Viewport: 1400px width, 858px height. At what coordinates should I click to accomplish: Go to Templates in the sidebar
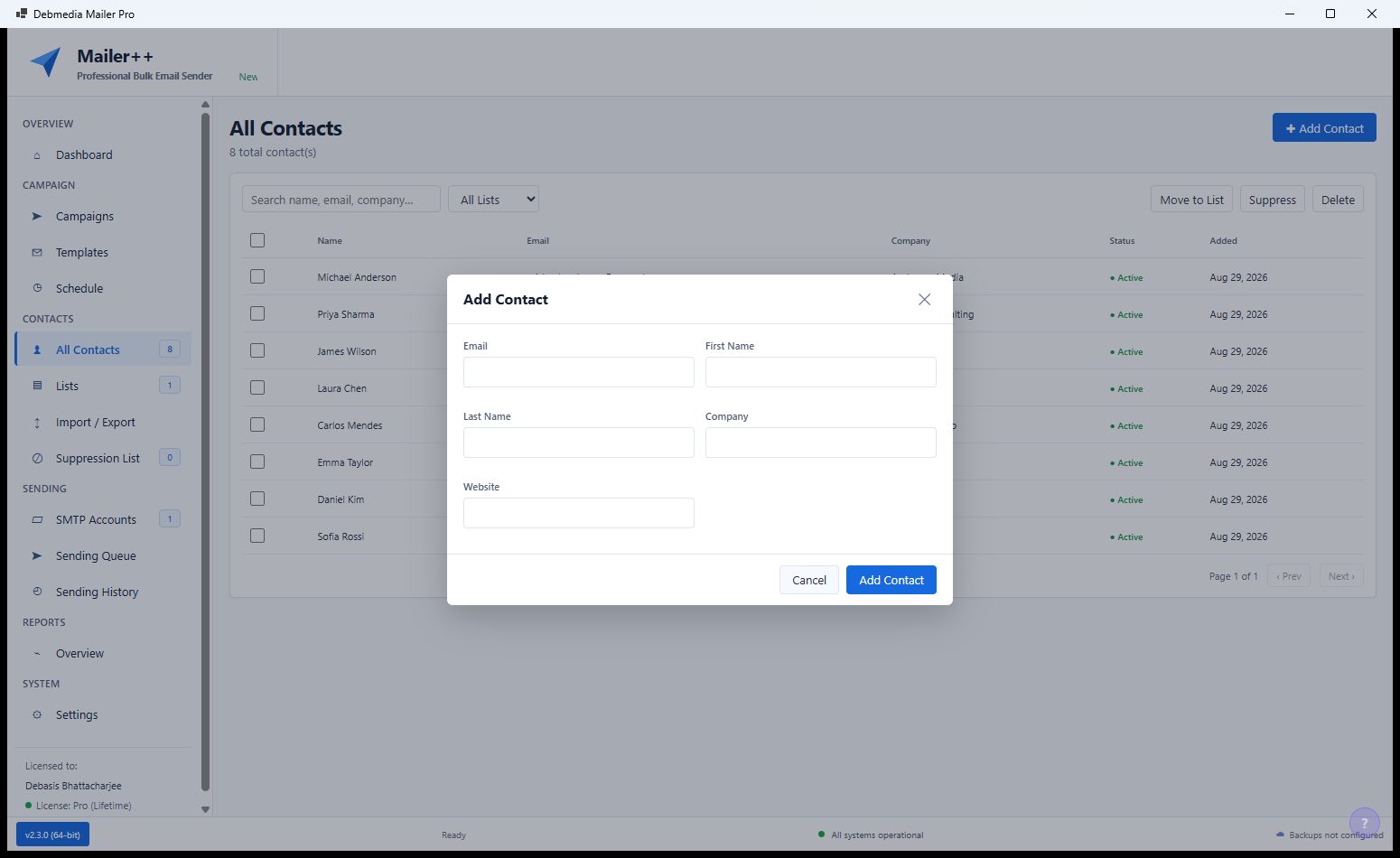(104, 253)
